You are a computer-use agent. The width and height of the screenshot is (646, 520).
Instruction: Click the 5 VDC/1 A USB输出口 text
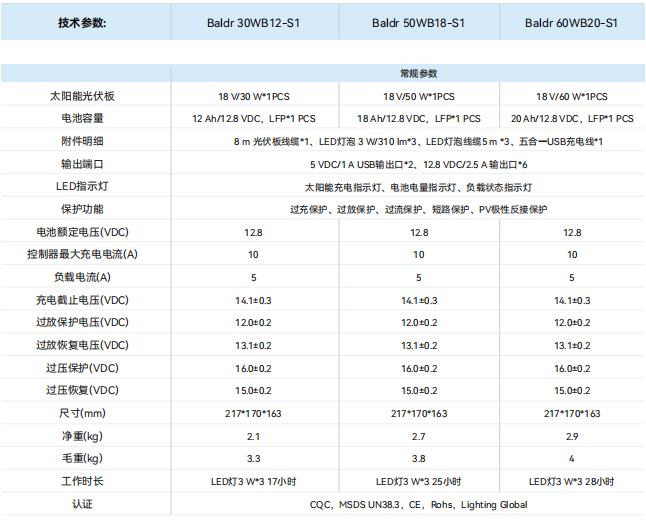click(x=418, y=165)
